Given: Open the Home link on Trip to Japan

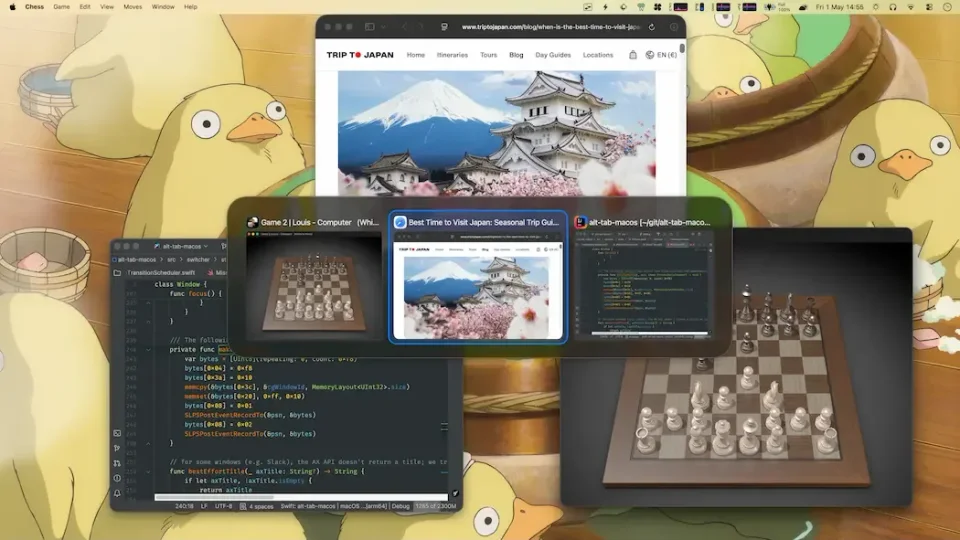Looking at the screenshot, I should click(416, 55).
